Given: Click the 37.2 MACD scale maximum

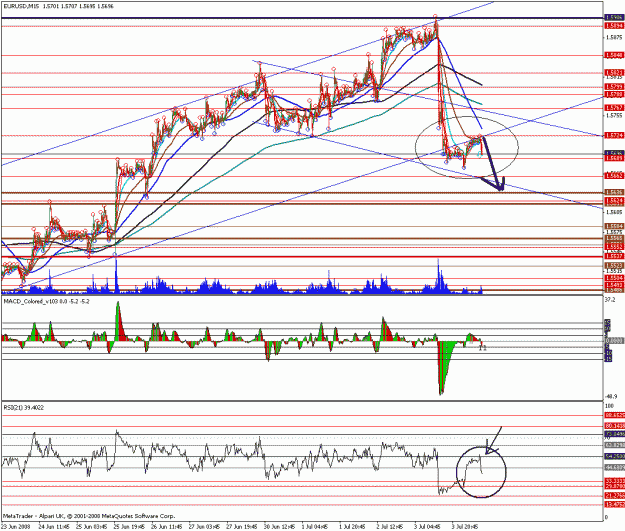Looking at the screenshot, I should [610, 300].
